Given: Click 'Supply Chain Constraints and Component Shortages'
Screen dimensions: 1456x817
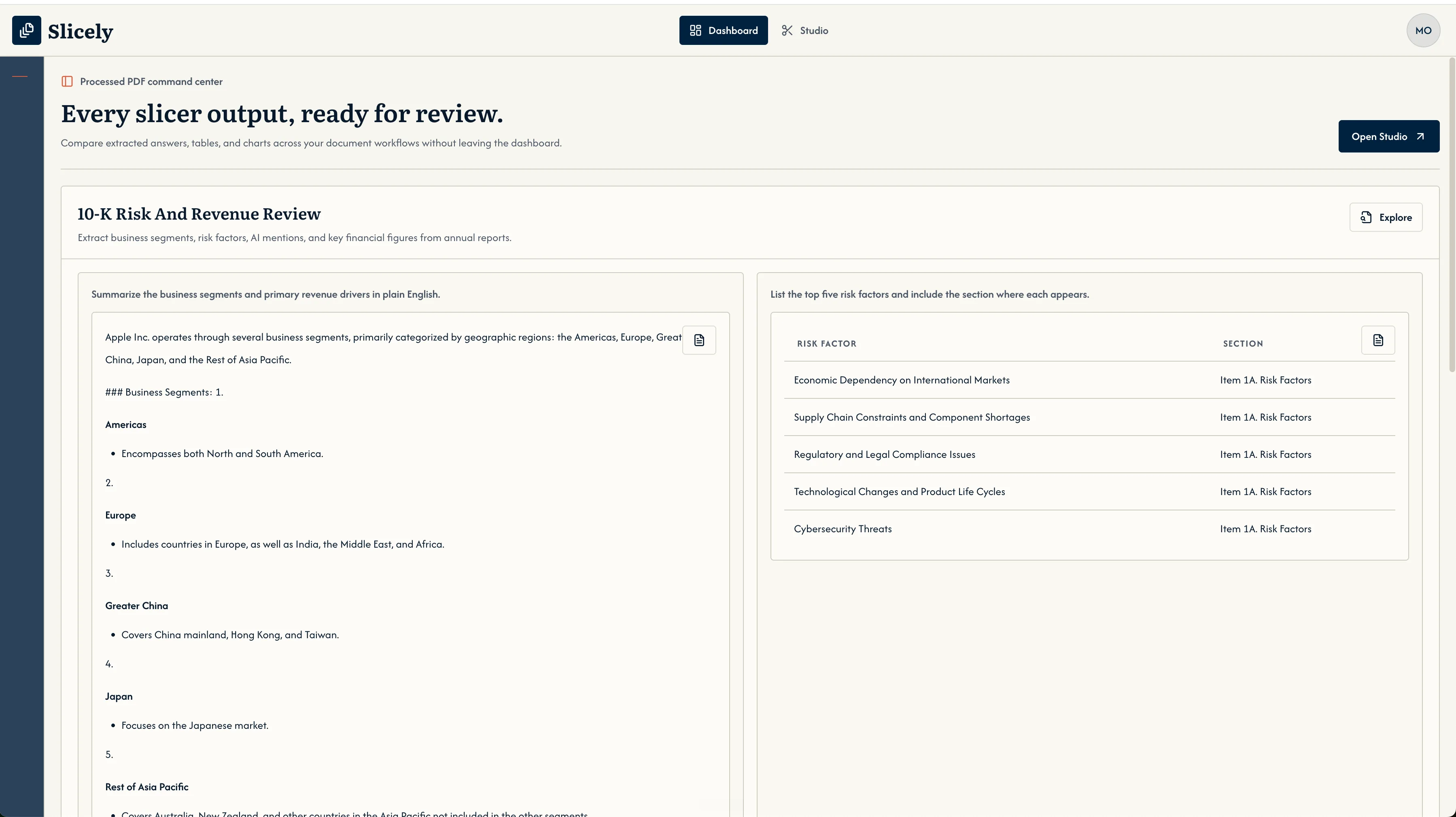Looking at the screenshot, I should click(912, 417).
